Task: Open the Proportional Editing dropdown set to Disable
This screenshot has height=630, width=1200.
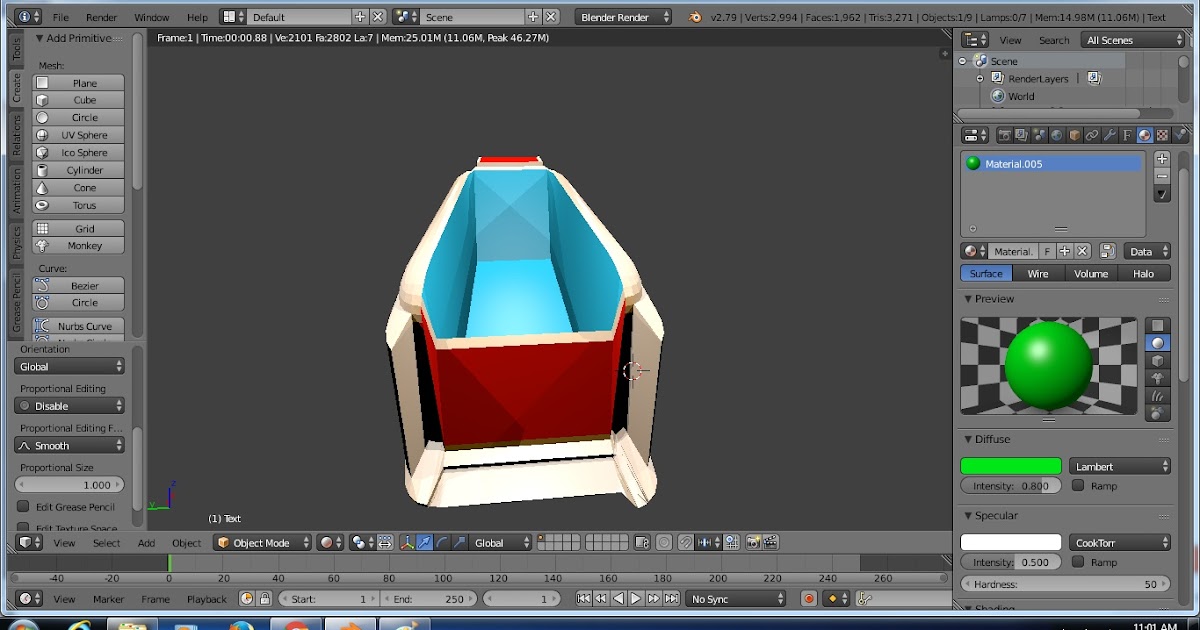Action: pyautogui.click(x=68, y=405)
